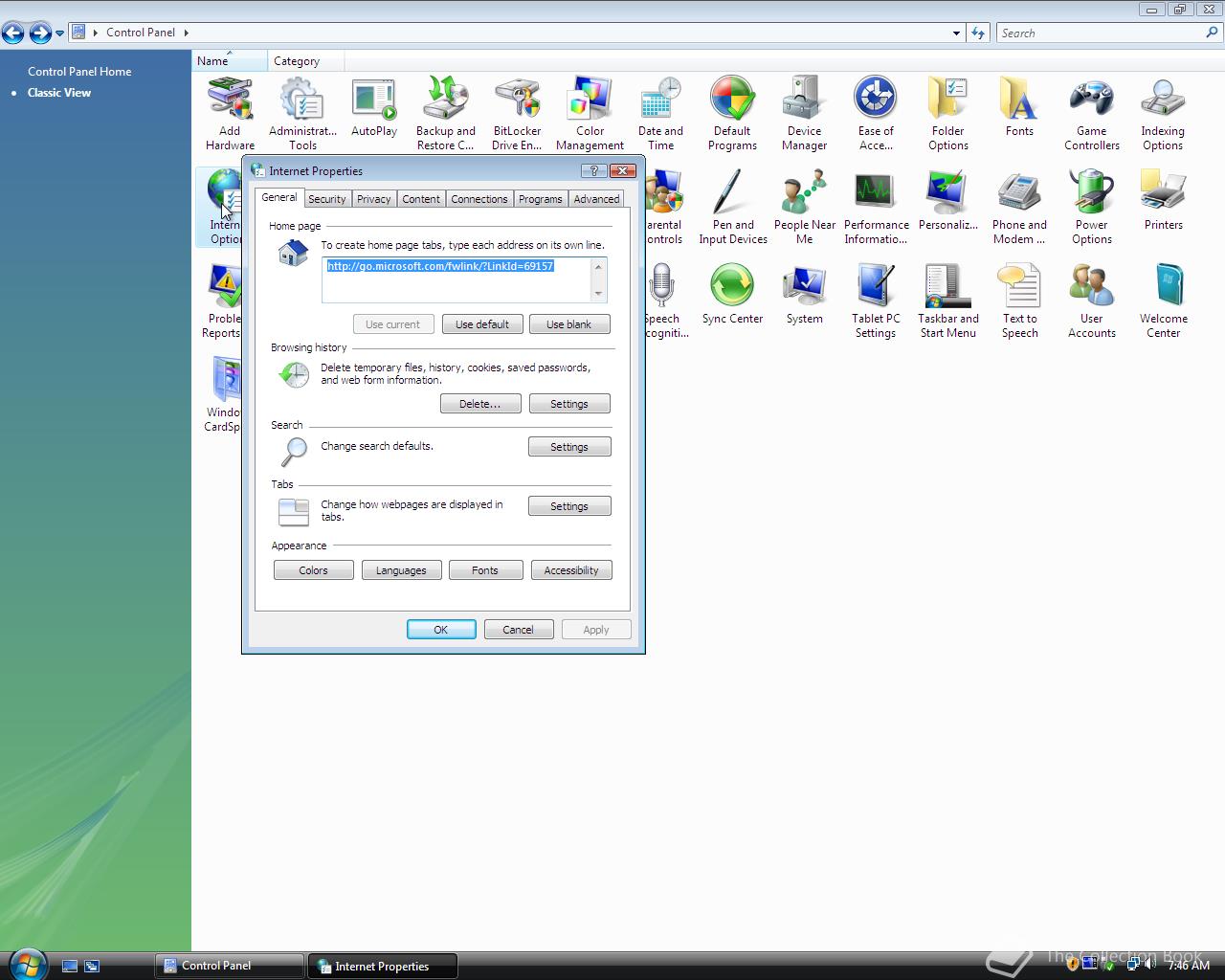Image resolution: width=1225 pixels, height=980 pixels.
Task: Open Performance Information icon
Action: point(876,207)
